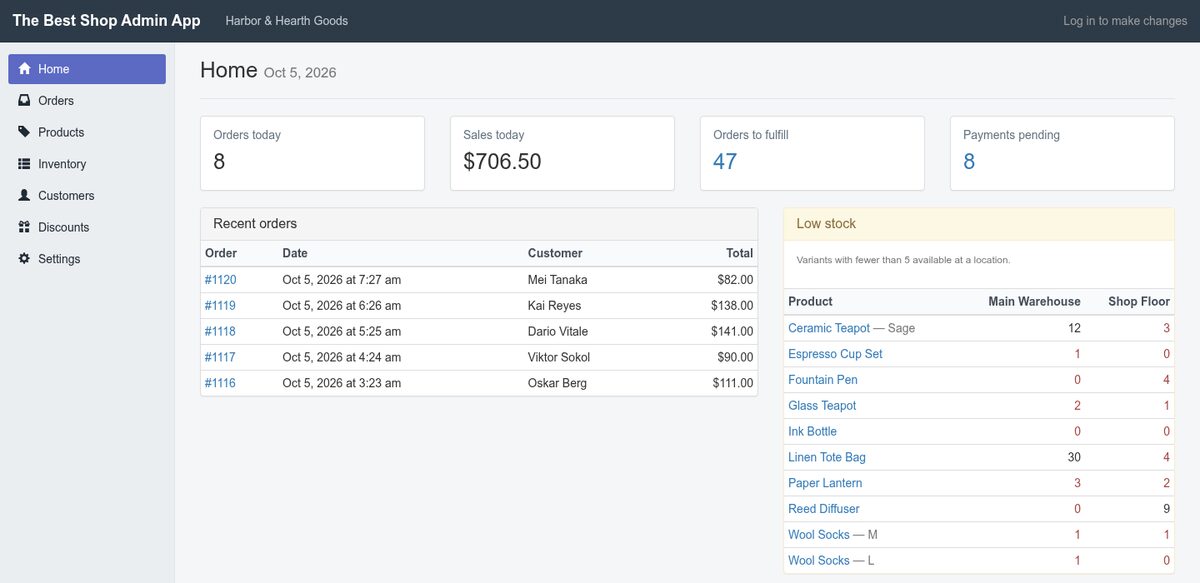Open the Customers list

click(87, 196)
